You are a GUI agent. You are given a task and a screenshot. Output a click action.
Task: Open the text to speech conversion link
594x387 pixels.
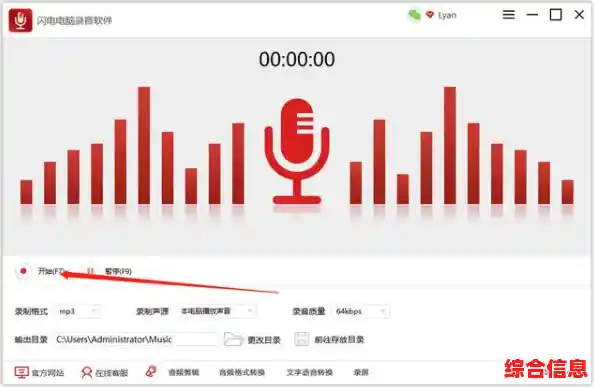(310, 373)
